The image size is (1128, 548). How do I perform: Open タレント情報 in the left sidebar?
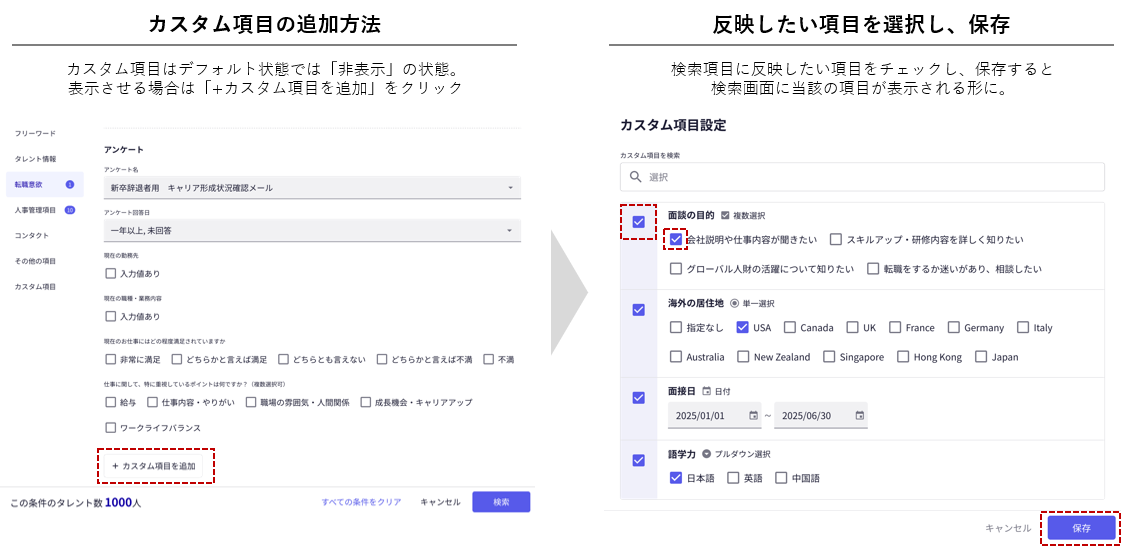(x=36, y=159)
